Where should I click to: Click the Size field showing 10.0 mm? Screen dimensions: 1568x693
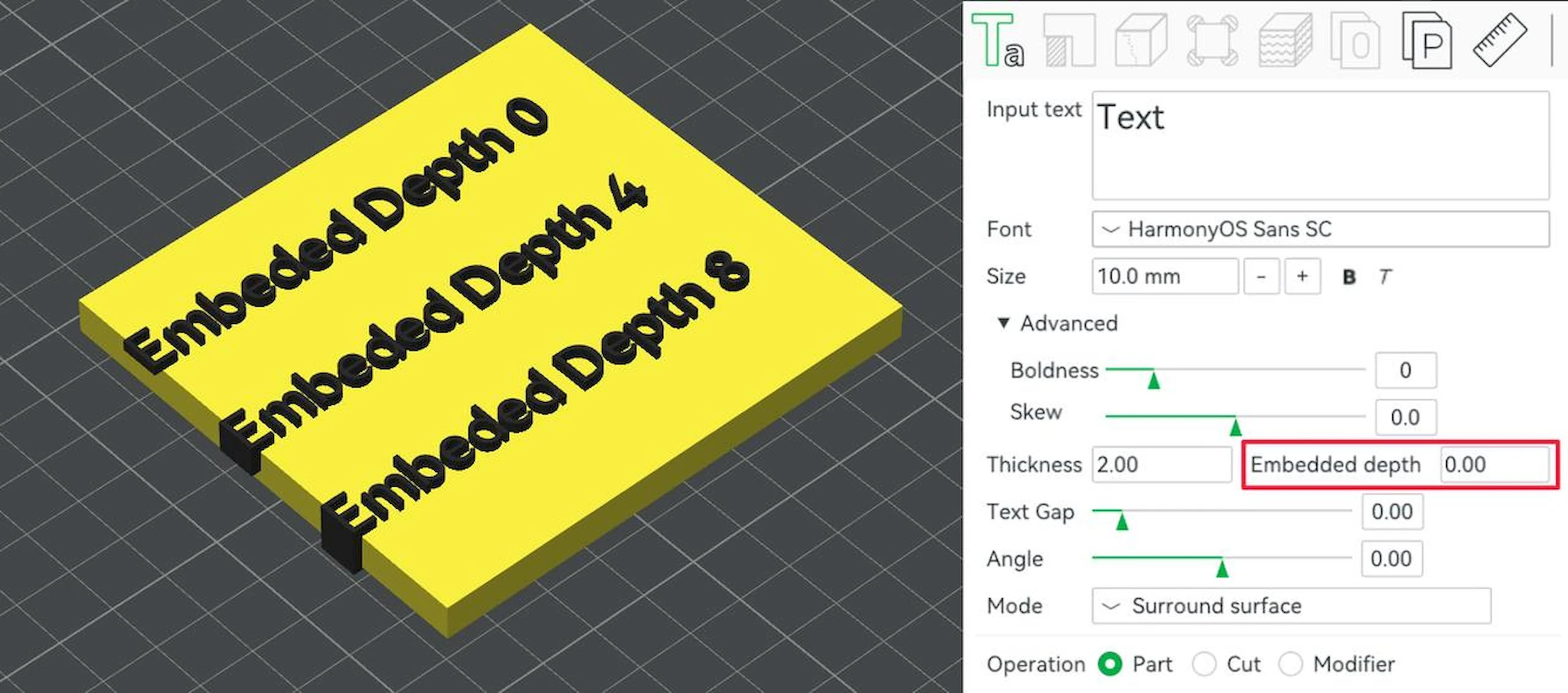point(1165,277)
